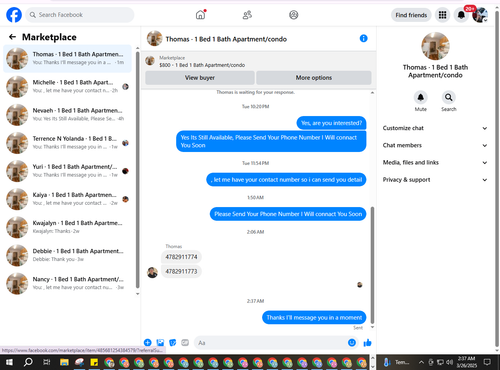Open the taskbar clock and date
This screenshot has height=370, width=500.
[466, 362]
